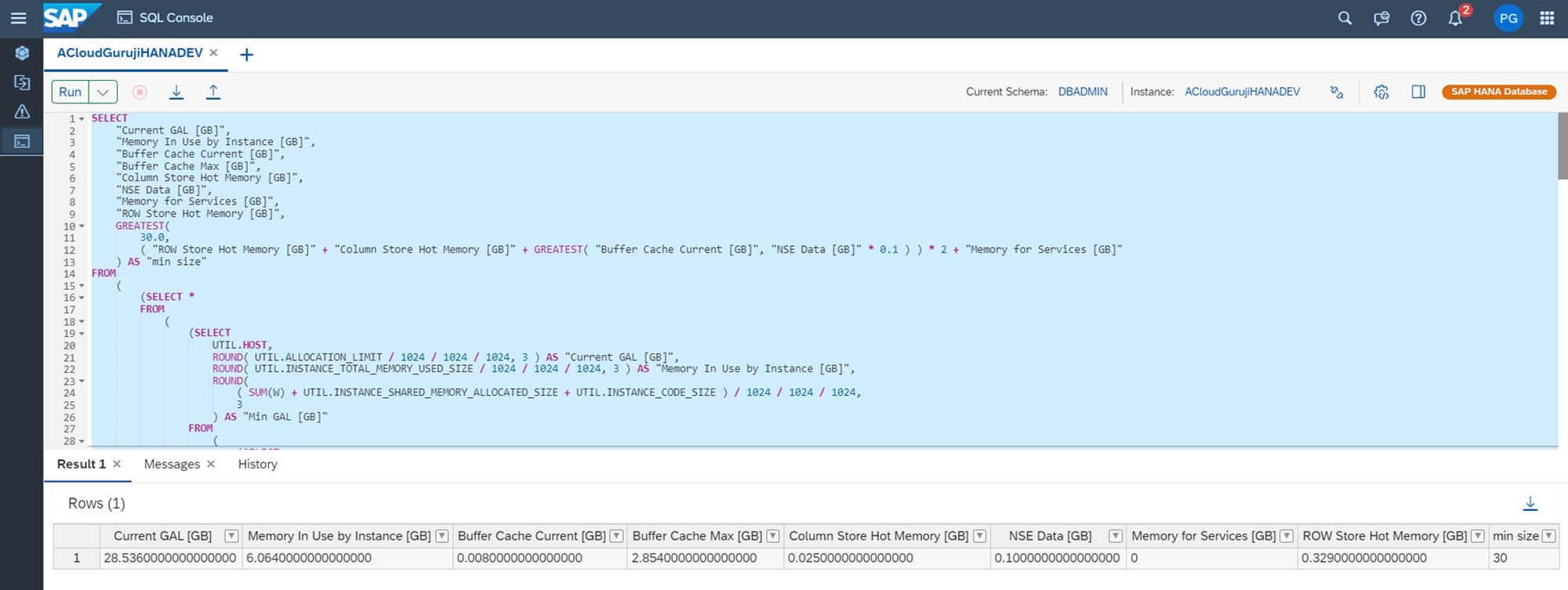
Task: Open the product switcher grid icon
Action: coord(1547,18)
